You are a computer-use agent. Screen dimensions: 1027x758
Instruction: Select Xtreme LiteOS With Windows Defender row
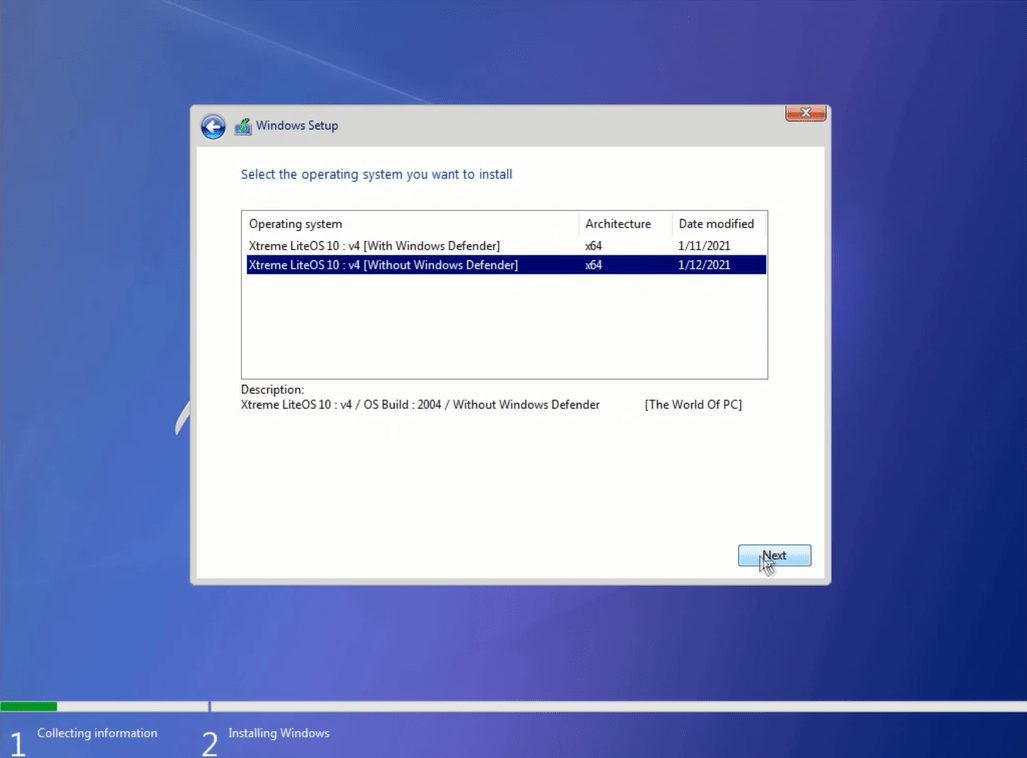pos(506,246)
